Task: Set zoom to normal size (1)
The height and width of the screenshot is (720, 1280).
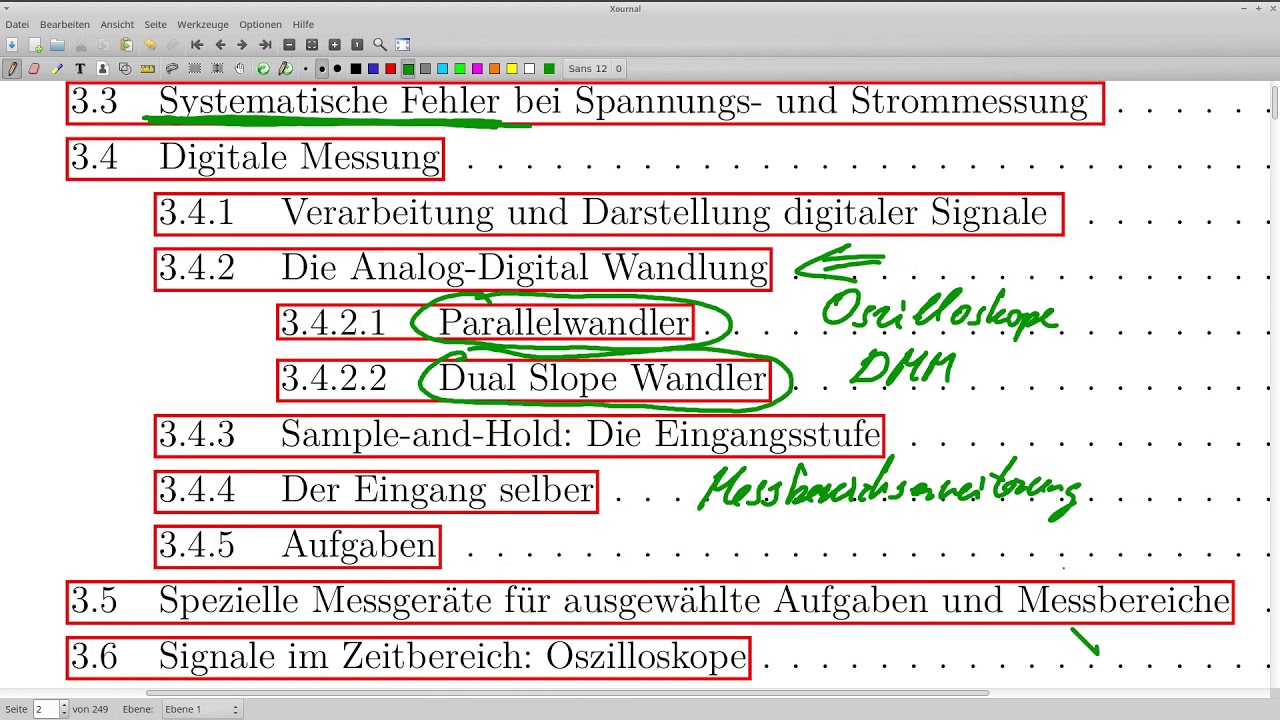Action: 357,45
